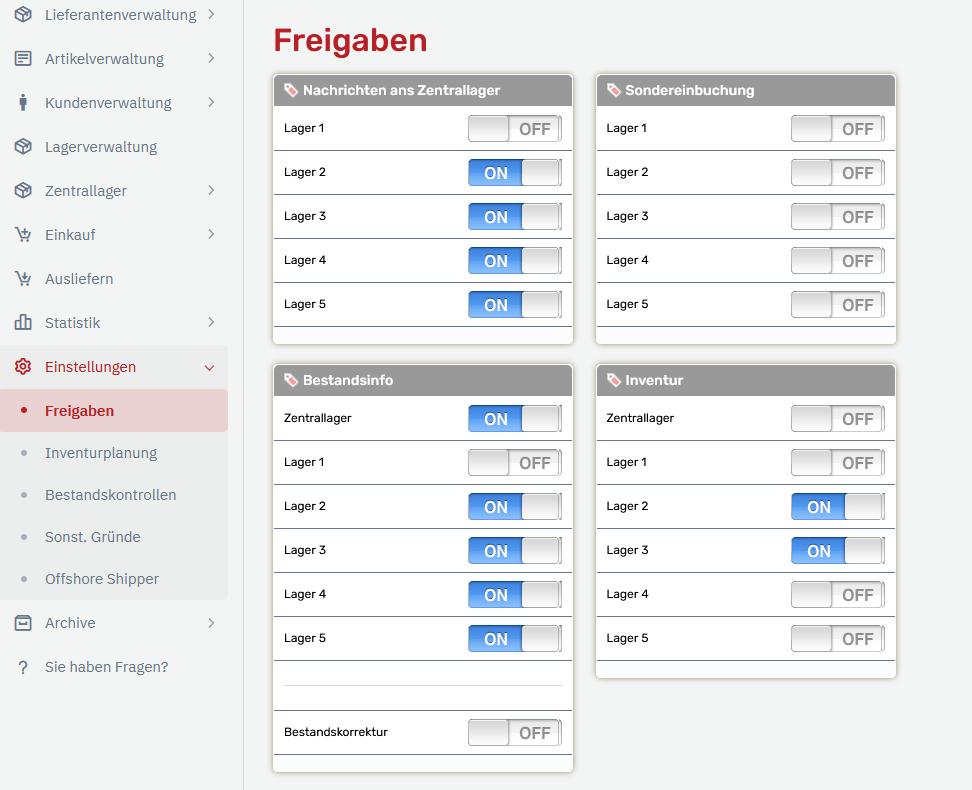Click the Einkauf shopping cart icon
Screen dimensions: 972x790
pos(23,235)
